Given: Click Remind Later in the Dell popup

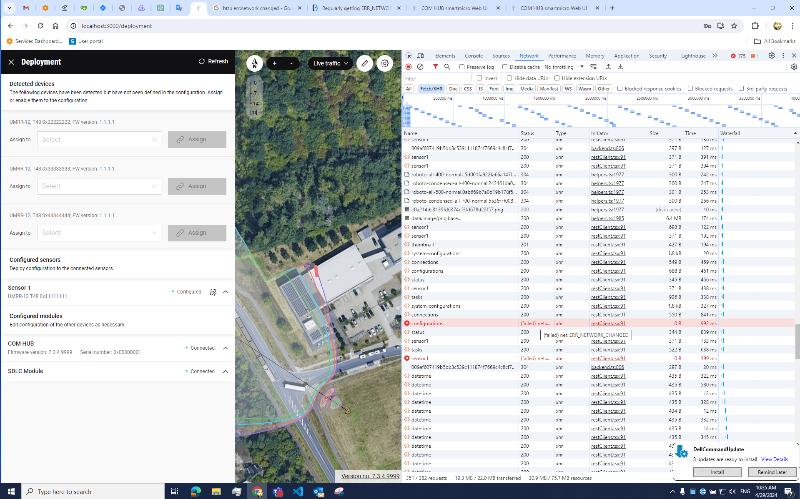Looking at the screenshot, I should pyautogui.click(x=771, y=472).
